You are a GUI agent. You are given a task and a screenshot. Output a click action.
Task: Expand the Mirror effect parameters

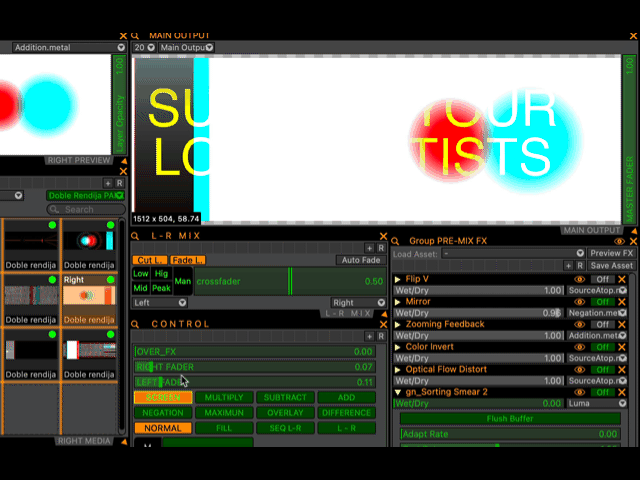398,302
